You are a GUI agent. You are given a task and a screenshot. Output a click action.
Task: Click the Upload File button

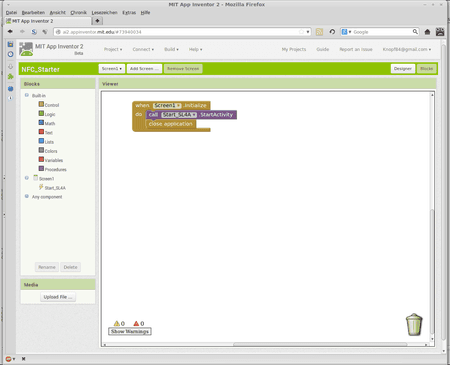[x=58, y=297]
